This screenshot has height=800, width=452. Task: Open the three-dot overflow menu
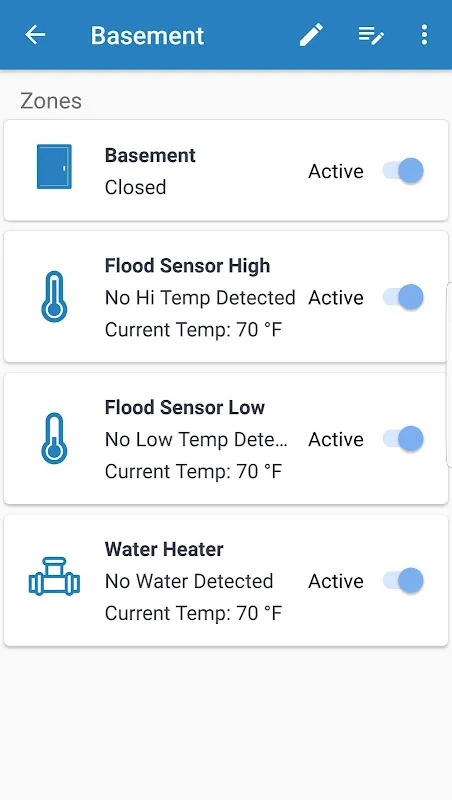tap(424, 35)
